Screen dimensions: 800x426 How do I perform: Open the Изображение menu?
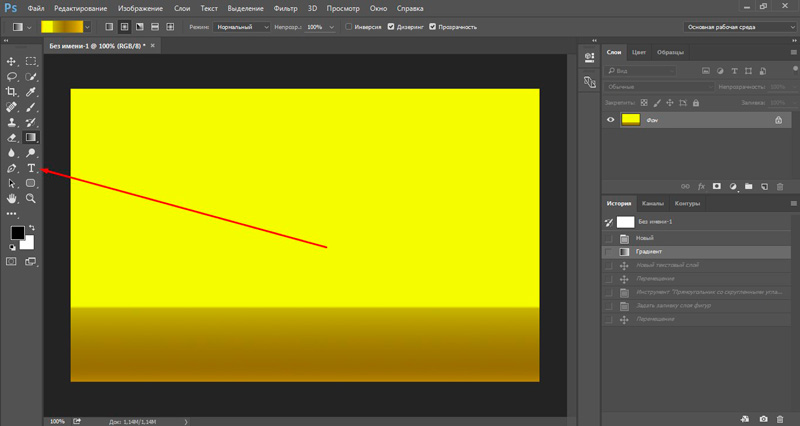(140, 8)
